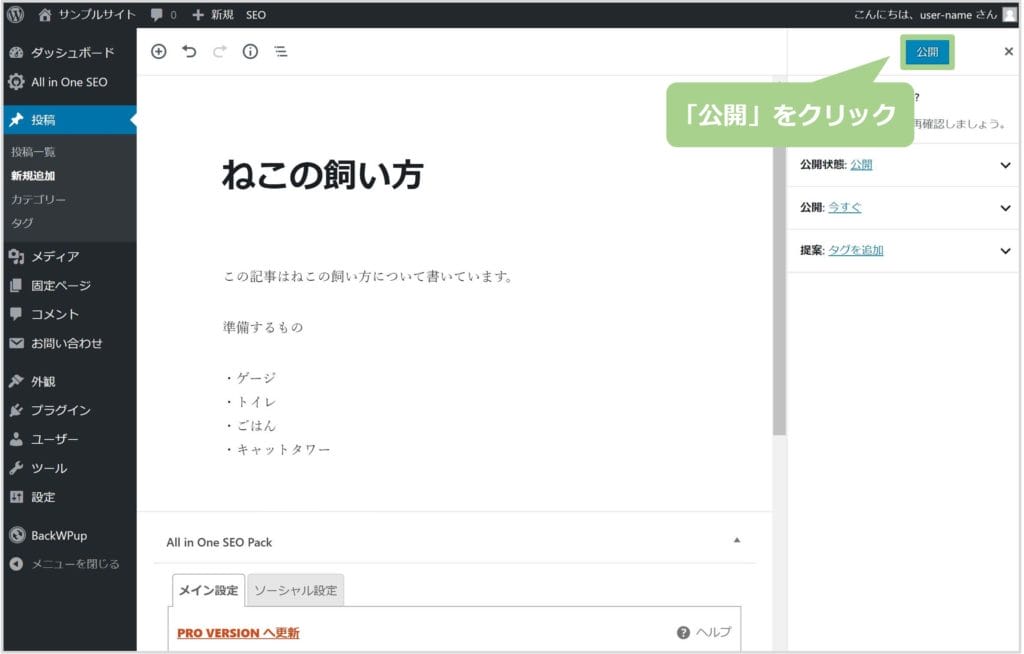The width and height of the screenshot is (1024, 654).
Task: Expand the 公開状態 visibility section
Action: [1005, 165]
